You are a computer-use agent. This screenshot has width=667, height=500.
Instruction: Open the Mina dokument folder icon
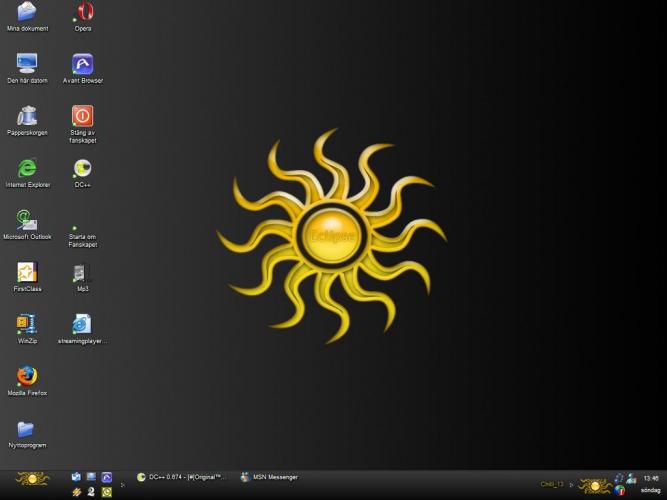[x=27, y=12]
